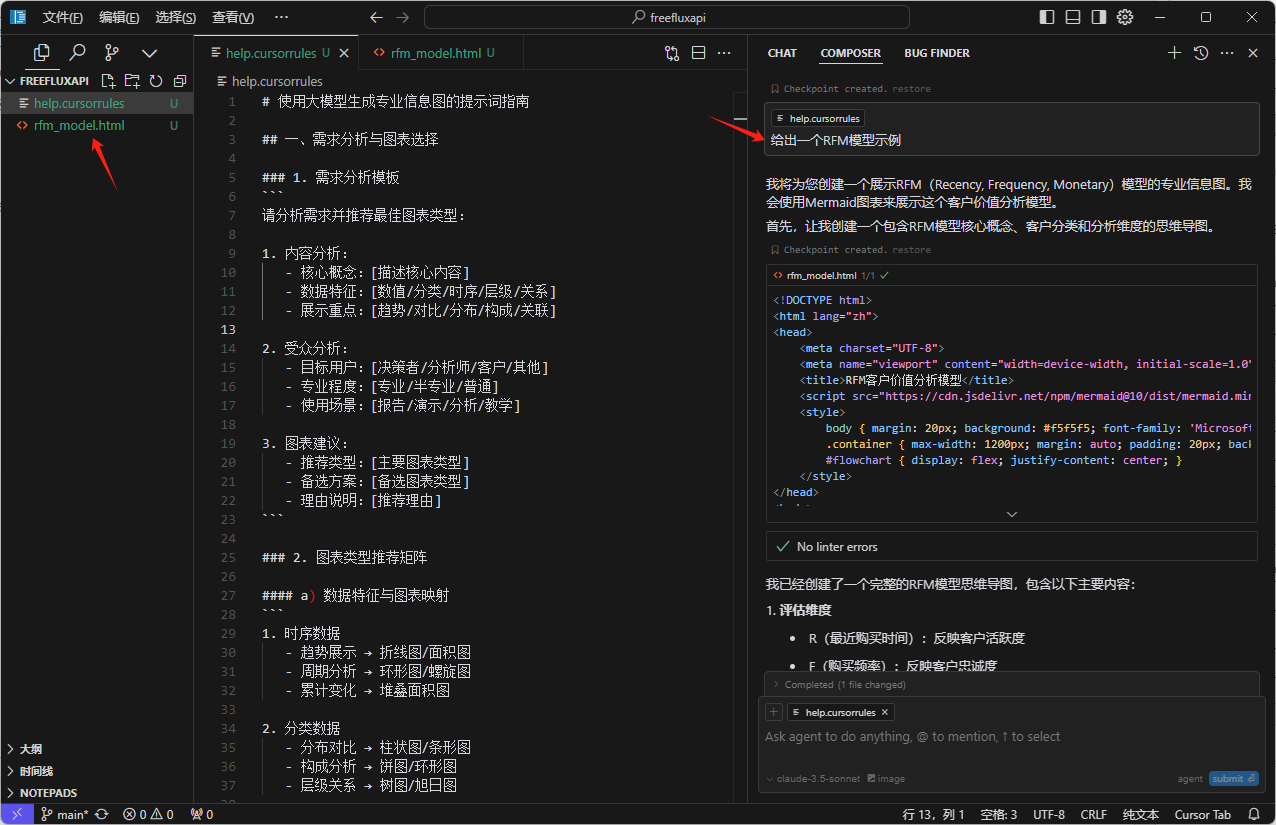Toggle the bottom panel layout icon
The width and height of the screenshot is (1276, 825).
(1073, 17)
